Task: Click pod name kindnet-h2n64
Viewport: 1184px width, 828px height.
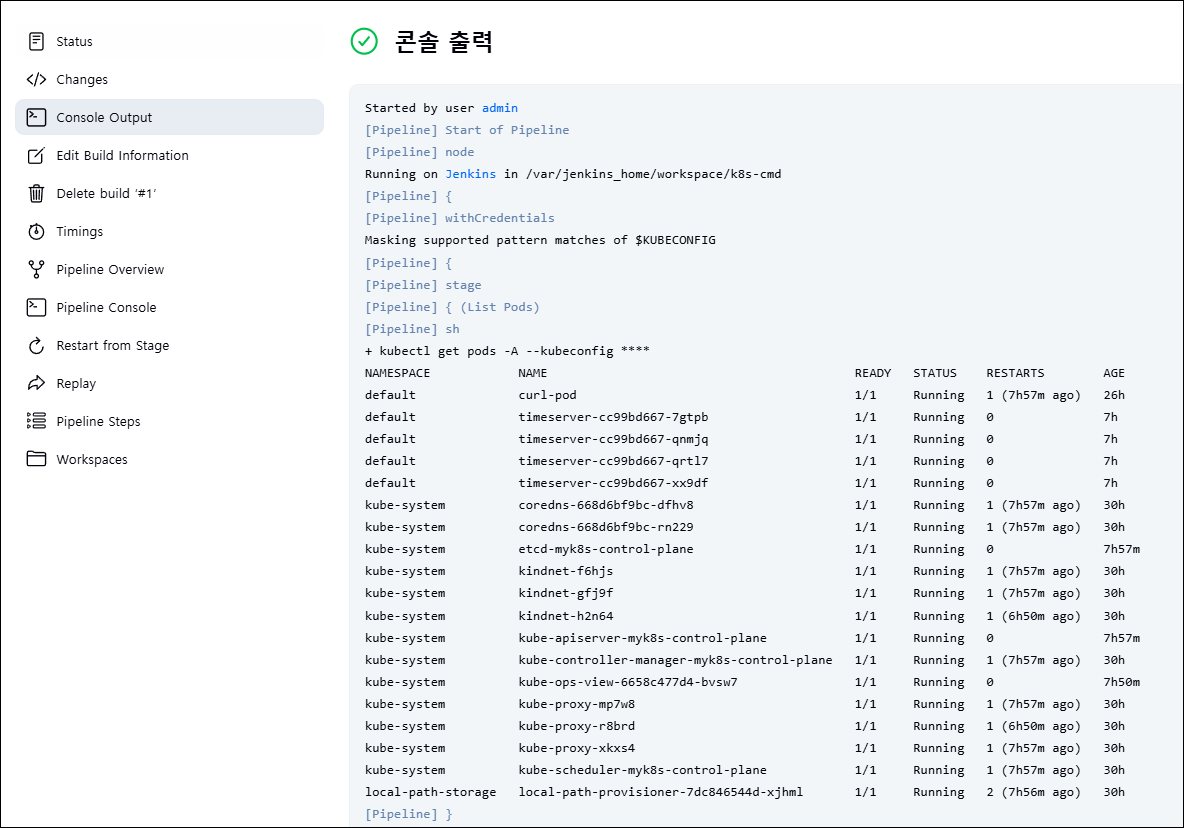Action: [566, 616]
